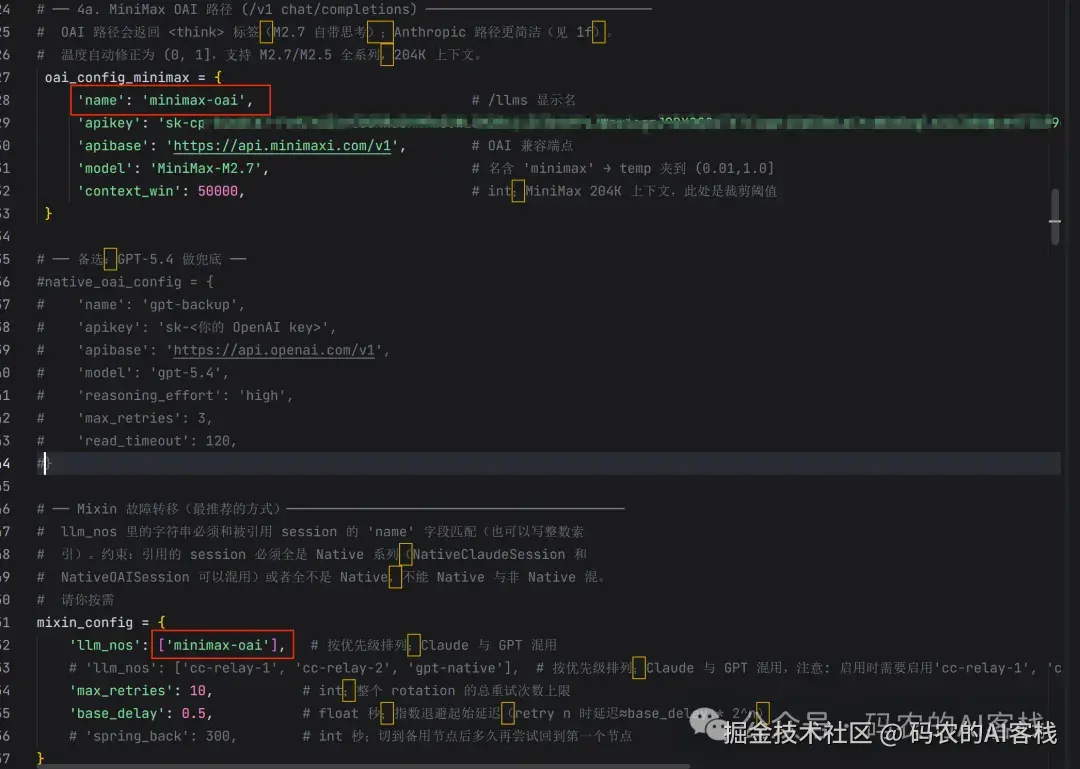Viewport: 1080px width, 769px height.
Task: Click the '整个 rotation 的总重试次数上限' comment
Action: (x=464, y=691)
